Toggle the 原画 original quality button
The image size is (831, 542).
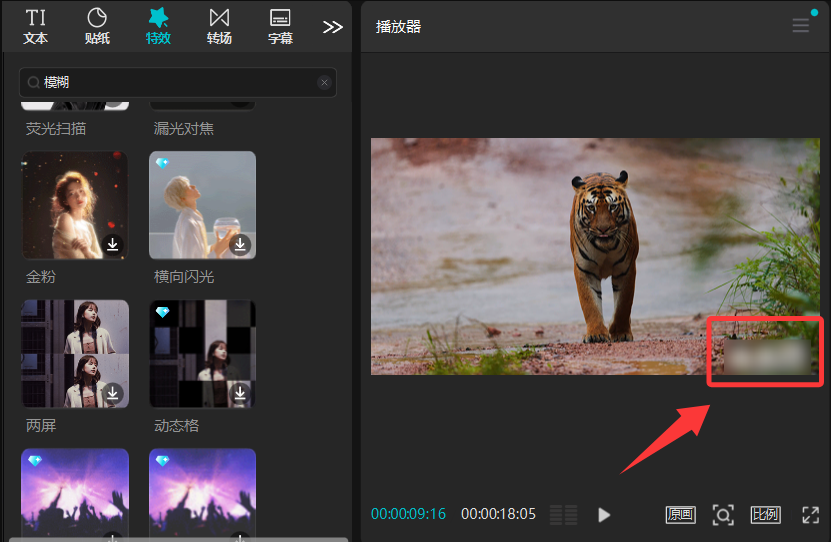(x=680, y=515)
